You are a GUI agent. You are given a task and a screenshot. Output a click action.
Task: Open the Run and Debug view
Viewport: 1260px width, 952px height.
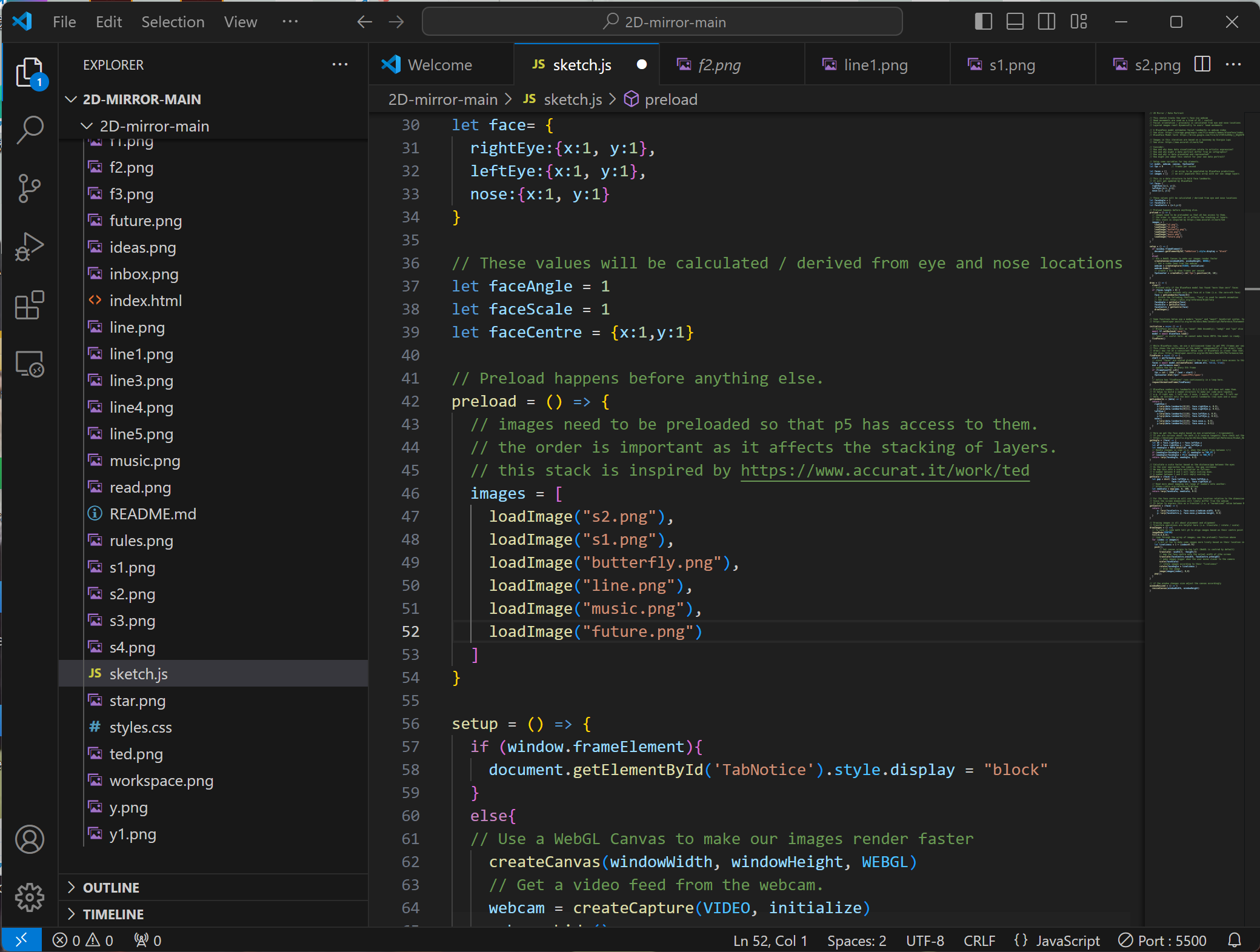(30, 247)
